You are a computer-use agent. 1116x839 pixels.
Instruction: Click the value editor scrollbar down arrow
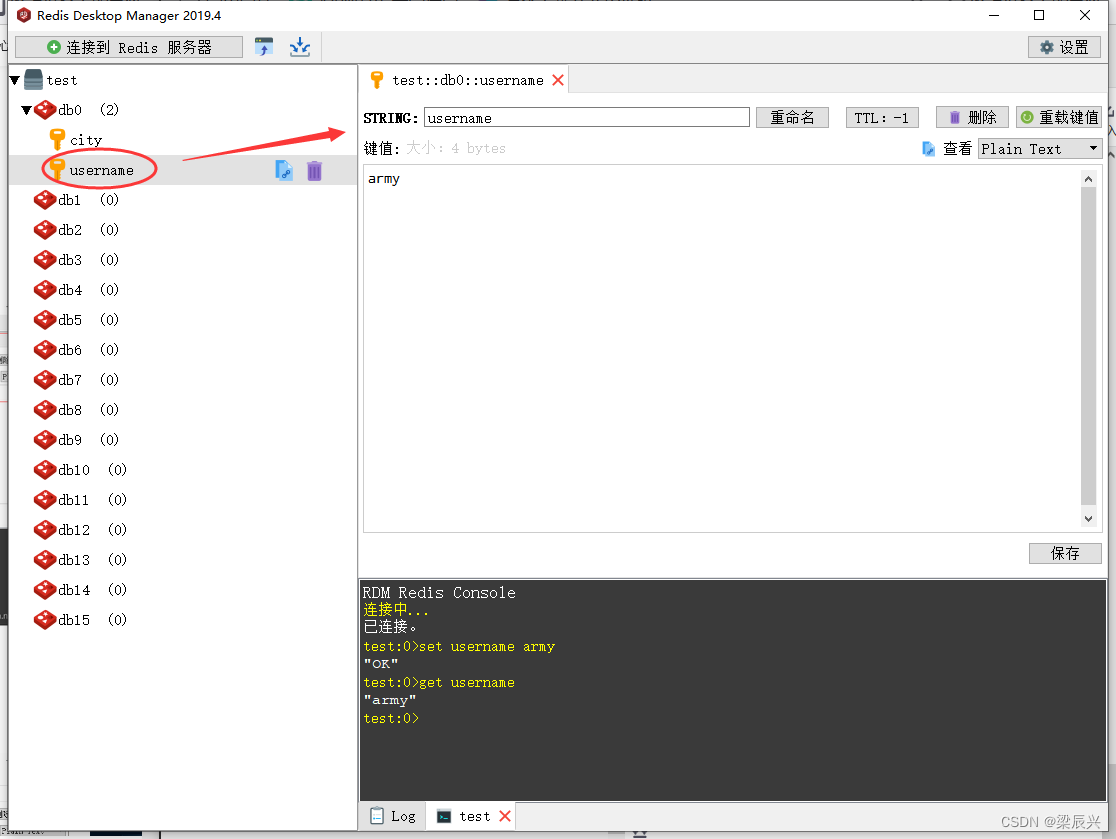click(x=1088, y=519)
